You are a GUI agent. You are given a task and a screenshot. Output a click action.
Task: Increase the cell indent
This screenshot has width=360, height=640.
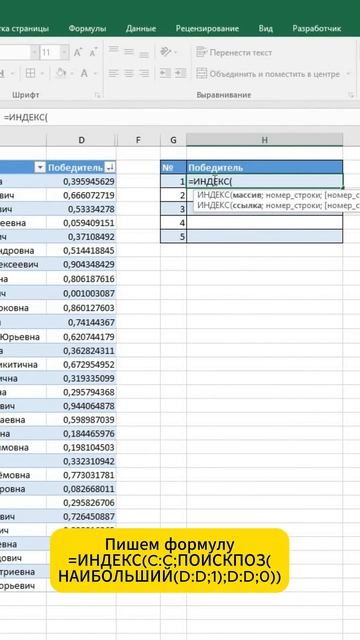(x=180, y=73)
